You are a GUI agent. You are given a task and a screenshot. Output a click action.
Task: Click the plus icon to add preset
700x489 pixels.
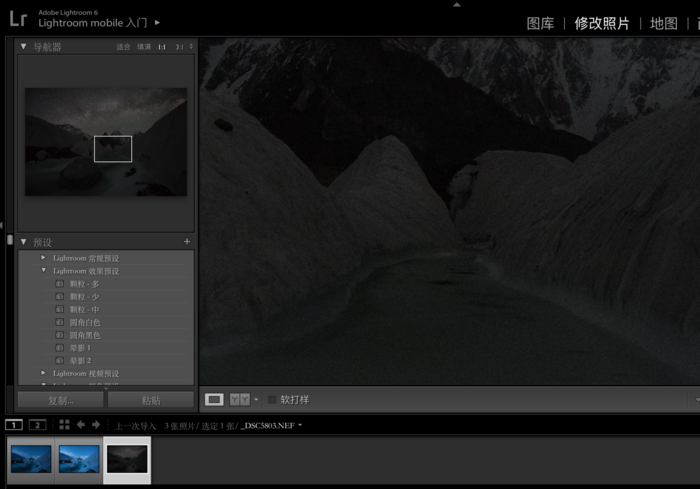[187, 242]
